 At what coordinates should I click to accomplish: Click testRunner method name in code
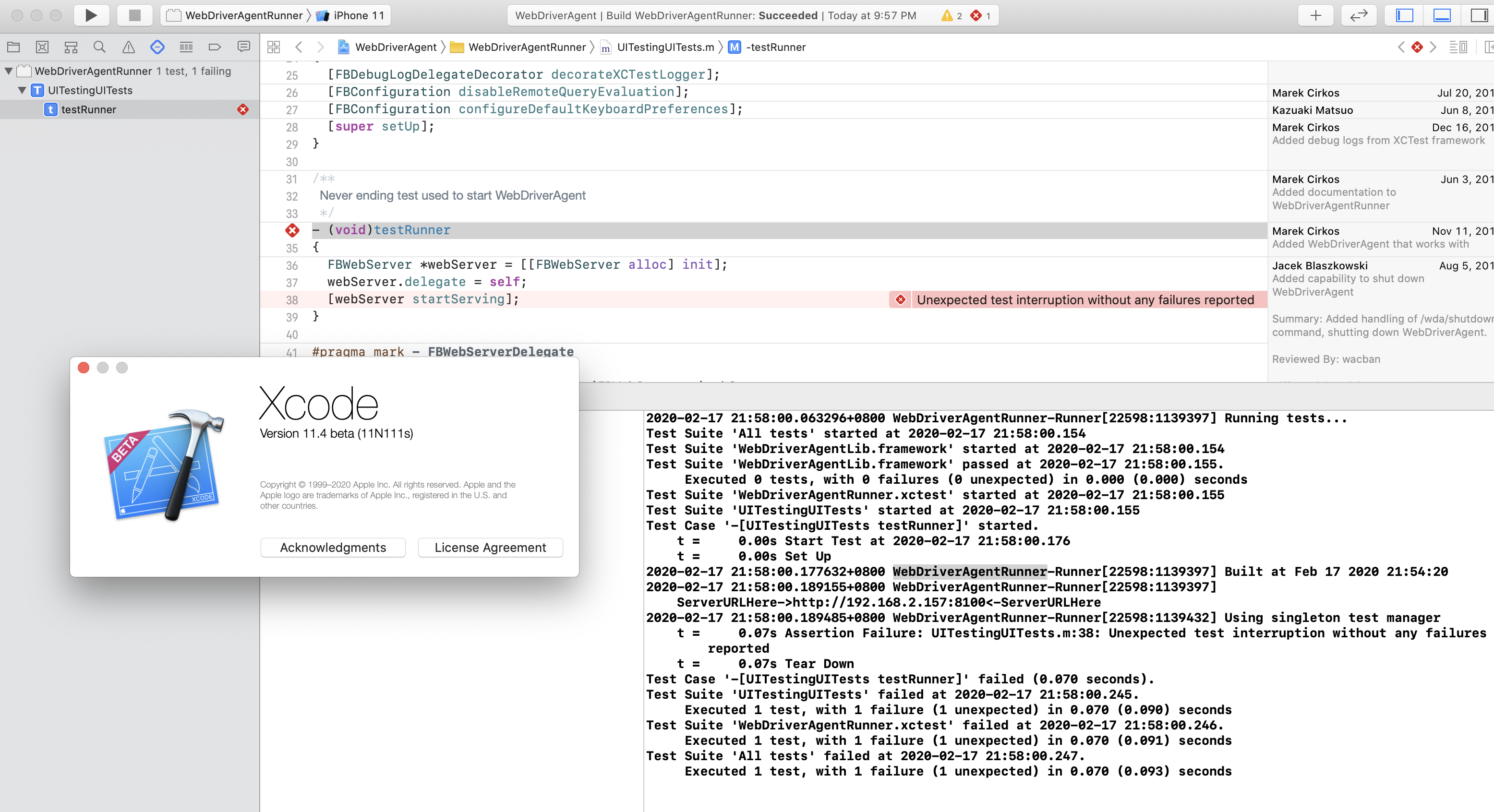tap(412, 230)
